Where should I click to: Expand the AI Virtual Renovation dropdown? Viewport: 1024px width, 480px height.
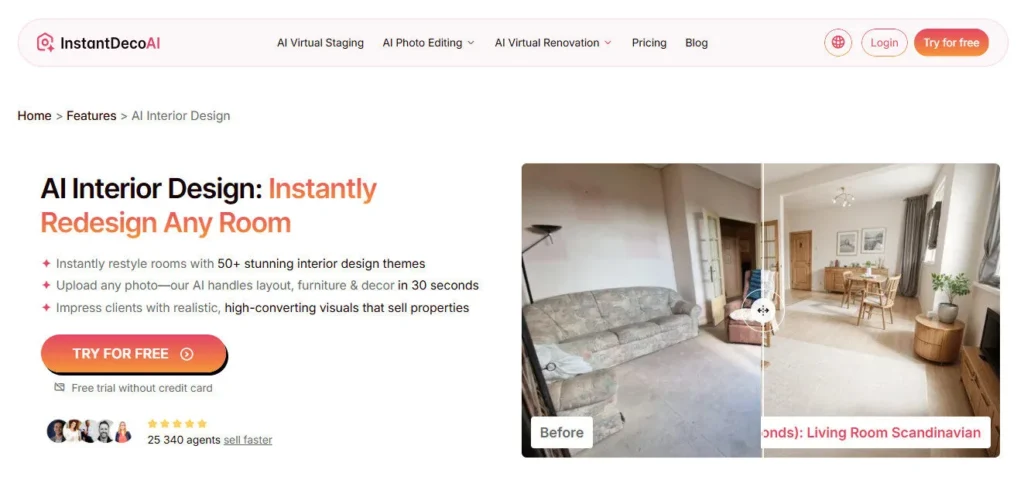(x=553, y=43)
